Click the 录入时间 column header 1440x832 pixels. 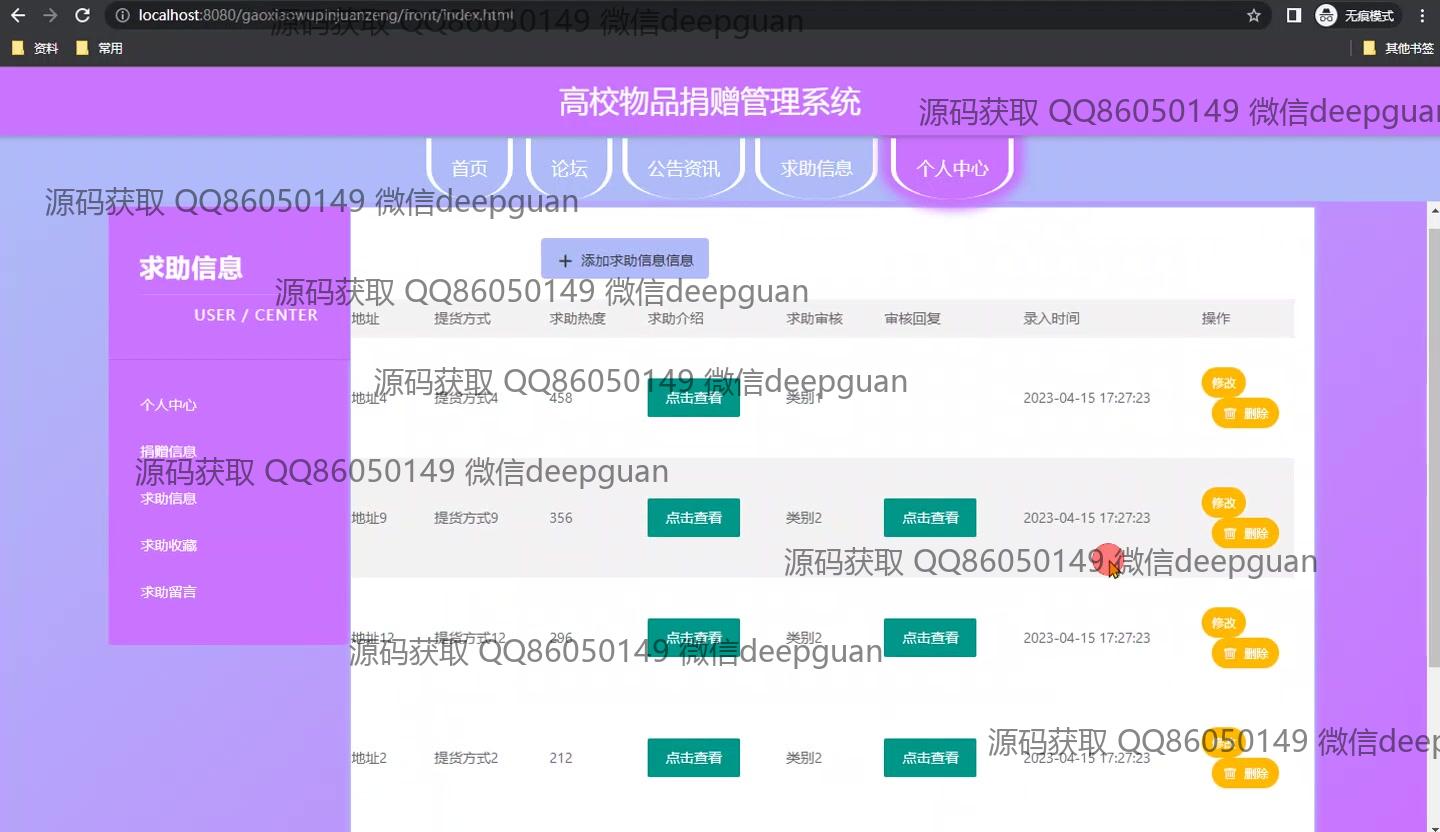(x=1051, y=319)
